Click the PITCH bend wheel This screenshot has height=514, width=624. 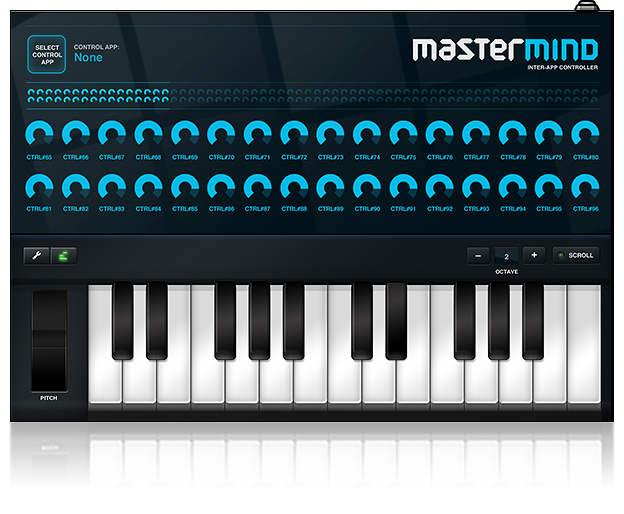[x=49, y=341]
